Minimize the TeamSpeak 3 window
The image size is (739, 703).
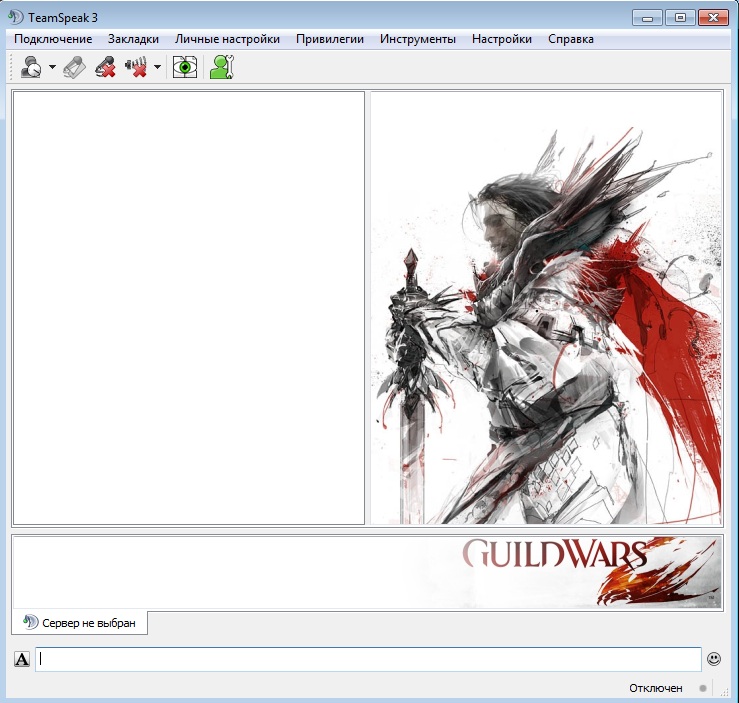click(x=648, y=18)
